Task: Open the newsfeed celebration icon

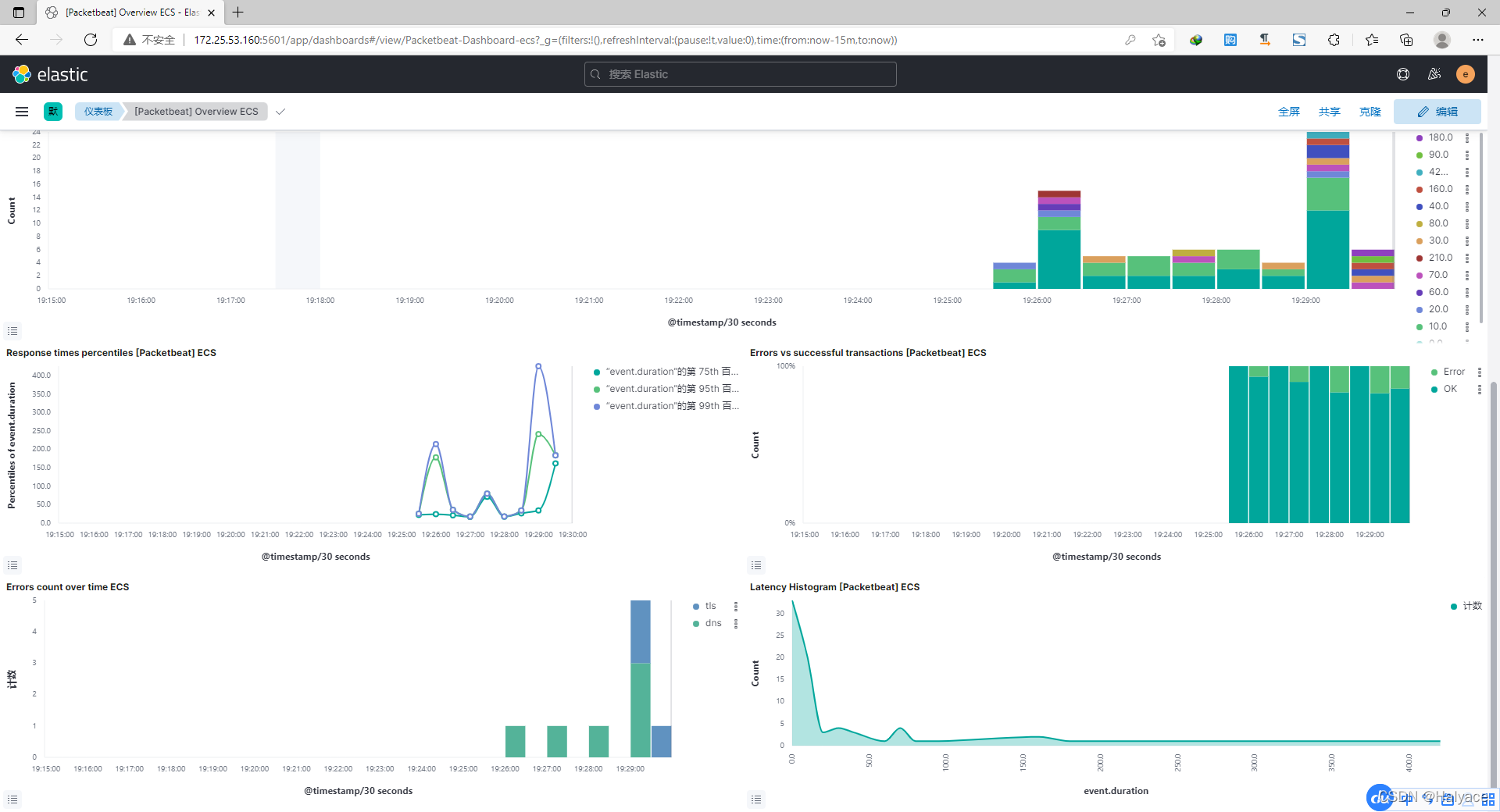Action: [1434, 74]
